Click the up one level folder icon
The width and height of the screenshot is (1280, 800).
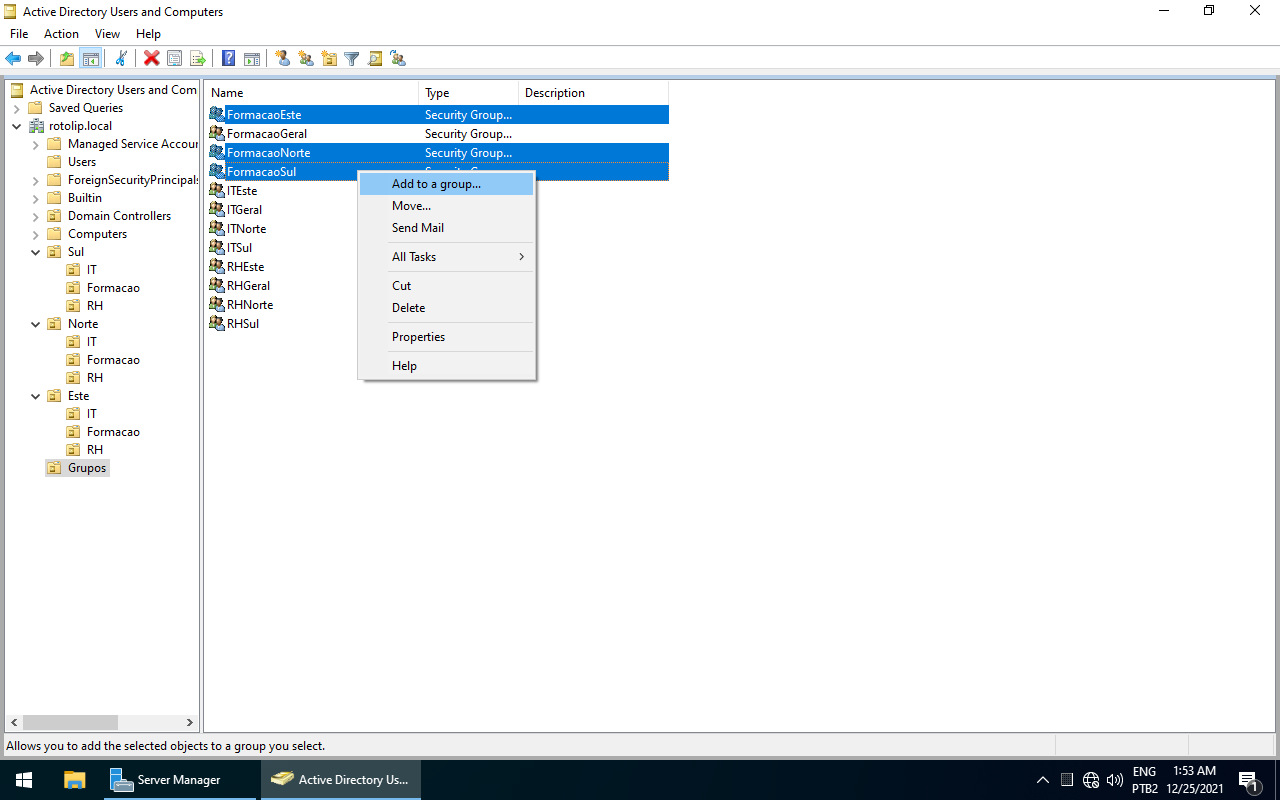[x=67, y=58]
